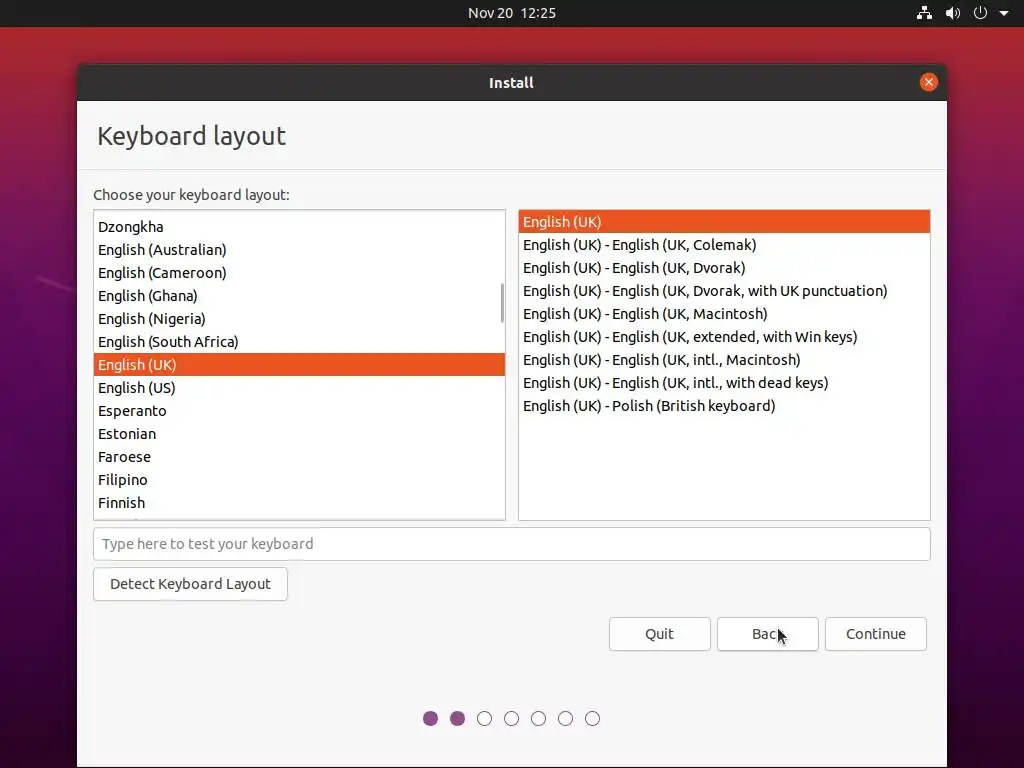
Task: Choose UK extended with Win keys variant
Action: (x=724, y=337)
